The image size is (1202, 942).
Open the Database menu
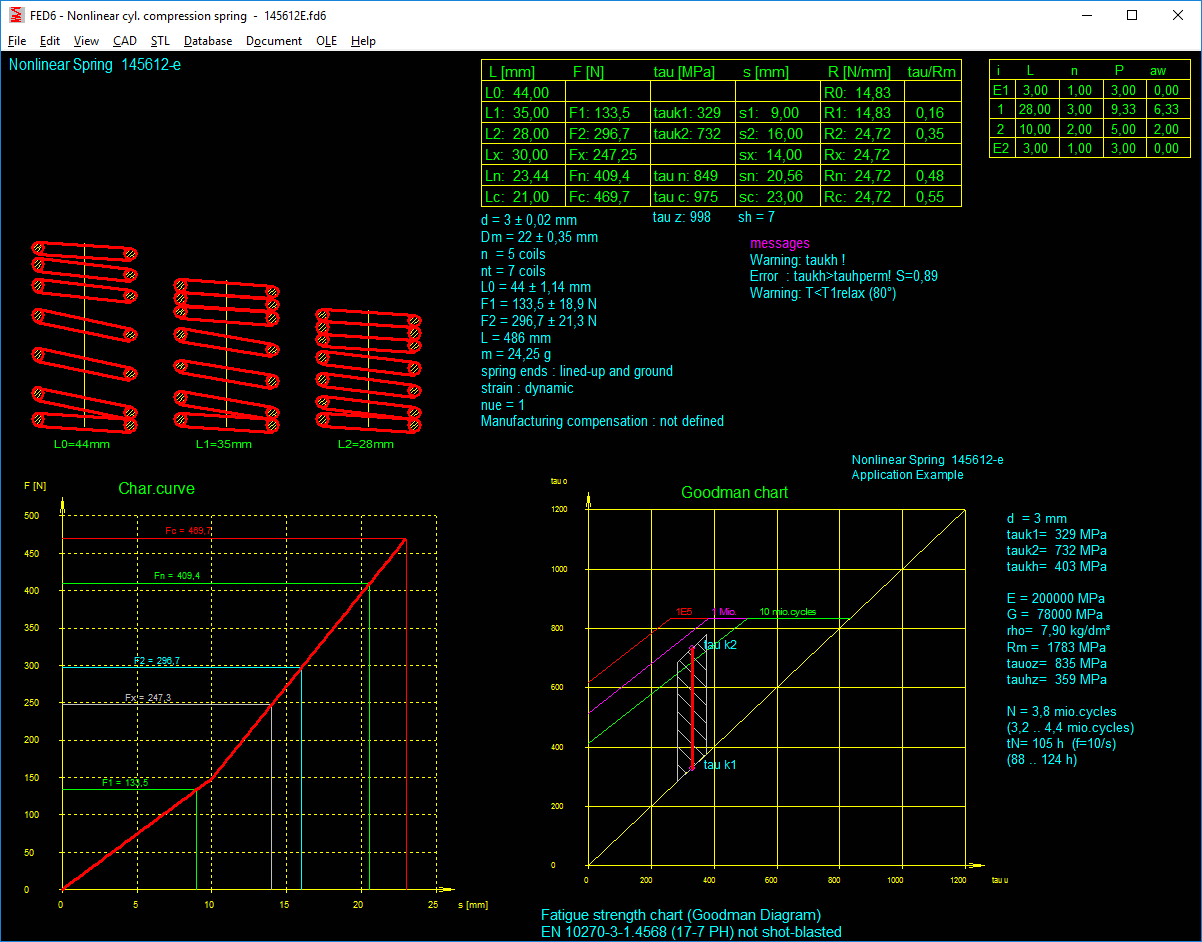[x=208, y=41]
